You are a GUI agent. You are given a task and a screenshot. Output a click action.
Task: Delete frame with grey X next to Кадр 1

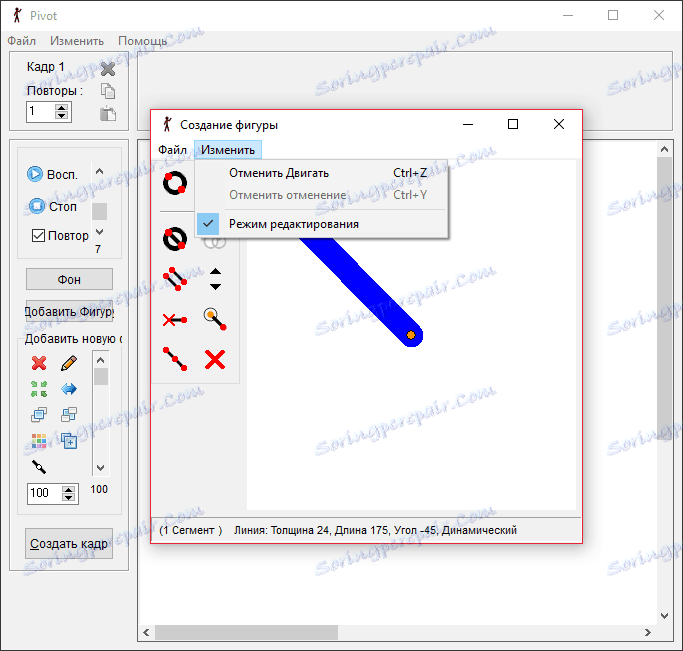tap(108, 68)
